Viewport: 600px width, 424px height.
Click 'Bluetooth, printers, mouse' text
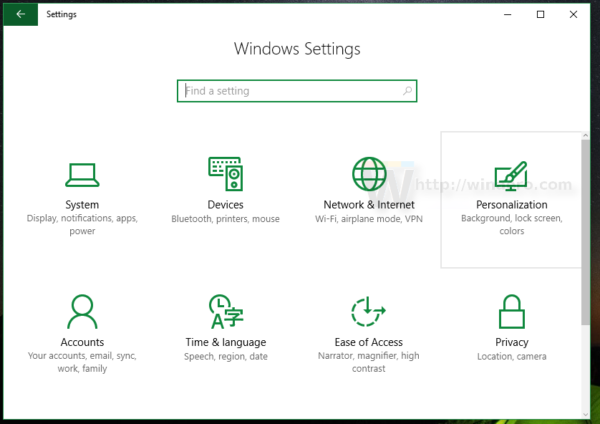(x=225, y=219)
